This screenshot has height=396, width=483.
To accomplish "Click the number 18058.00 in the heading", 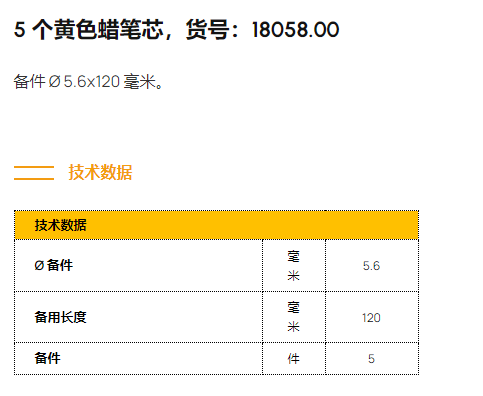I will click(x=296, y=30).
